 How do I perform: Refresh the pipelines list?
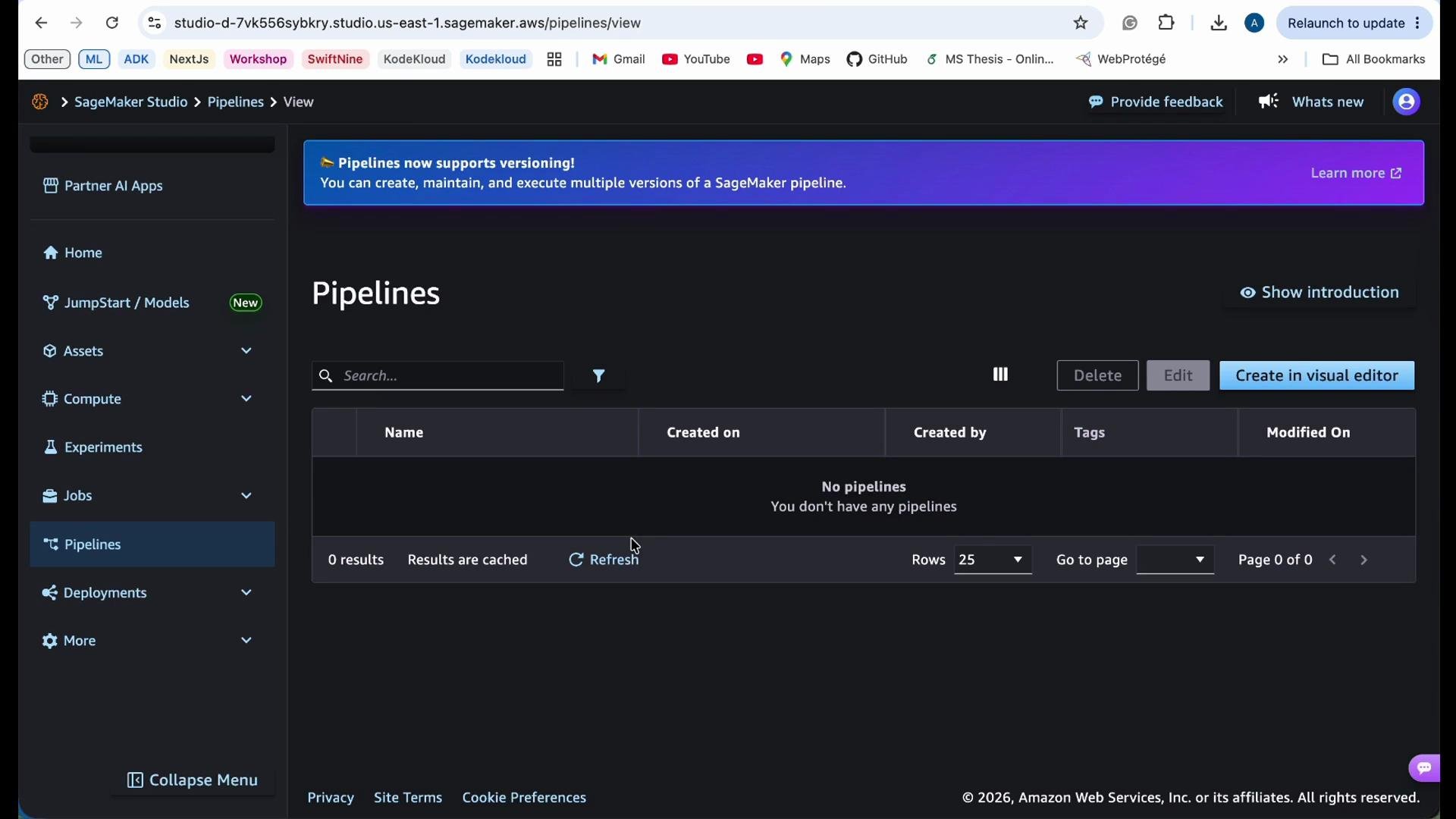pyautogui.click(x=604, y=560)
